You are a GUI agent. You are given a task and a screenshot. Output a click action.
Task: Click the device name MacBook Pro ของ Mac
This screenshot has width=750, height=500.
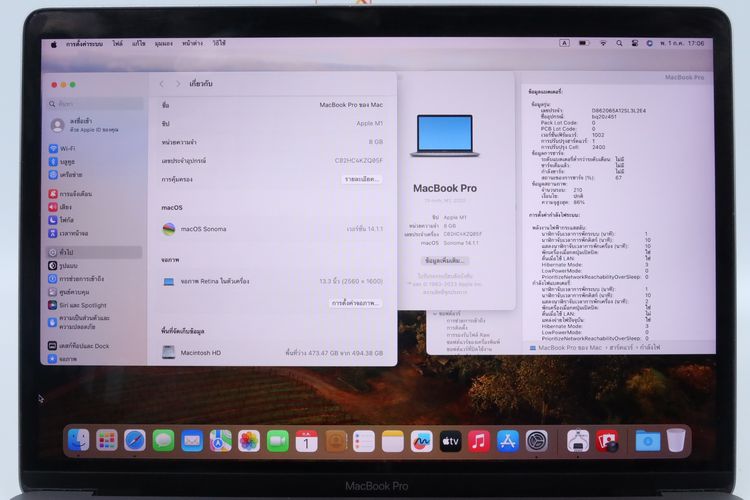point(351,105)
